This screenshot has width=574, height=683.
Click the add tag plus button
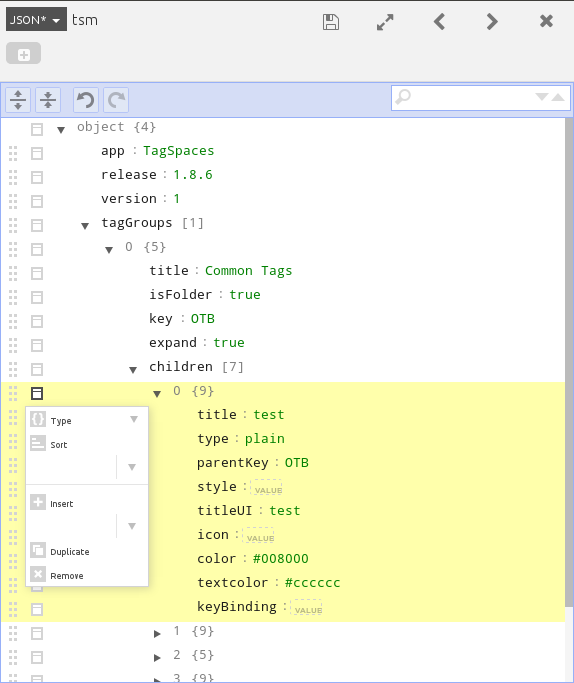click(24, 53)
